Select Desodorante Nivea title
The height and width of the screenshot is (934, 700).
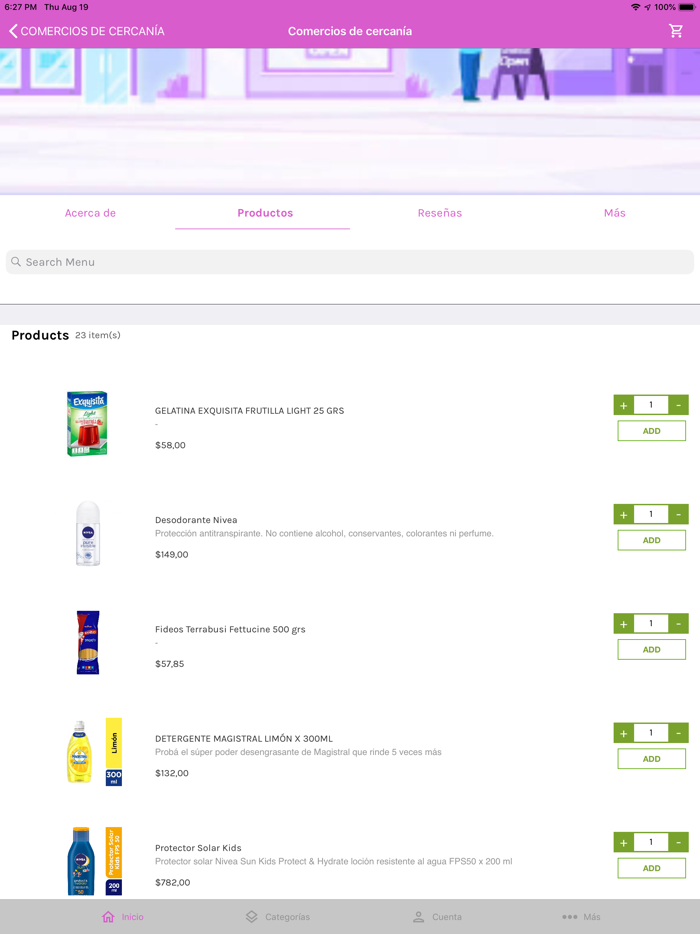pyautogui.click(x=196, y=520)
